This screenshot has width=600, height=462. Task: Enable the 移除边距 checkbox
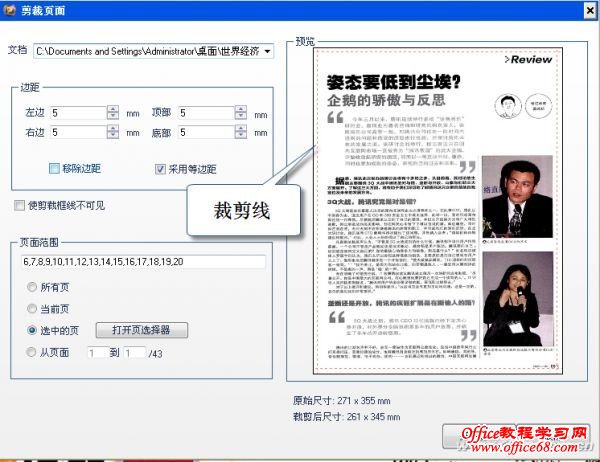54,168
